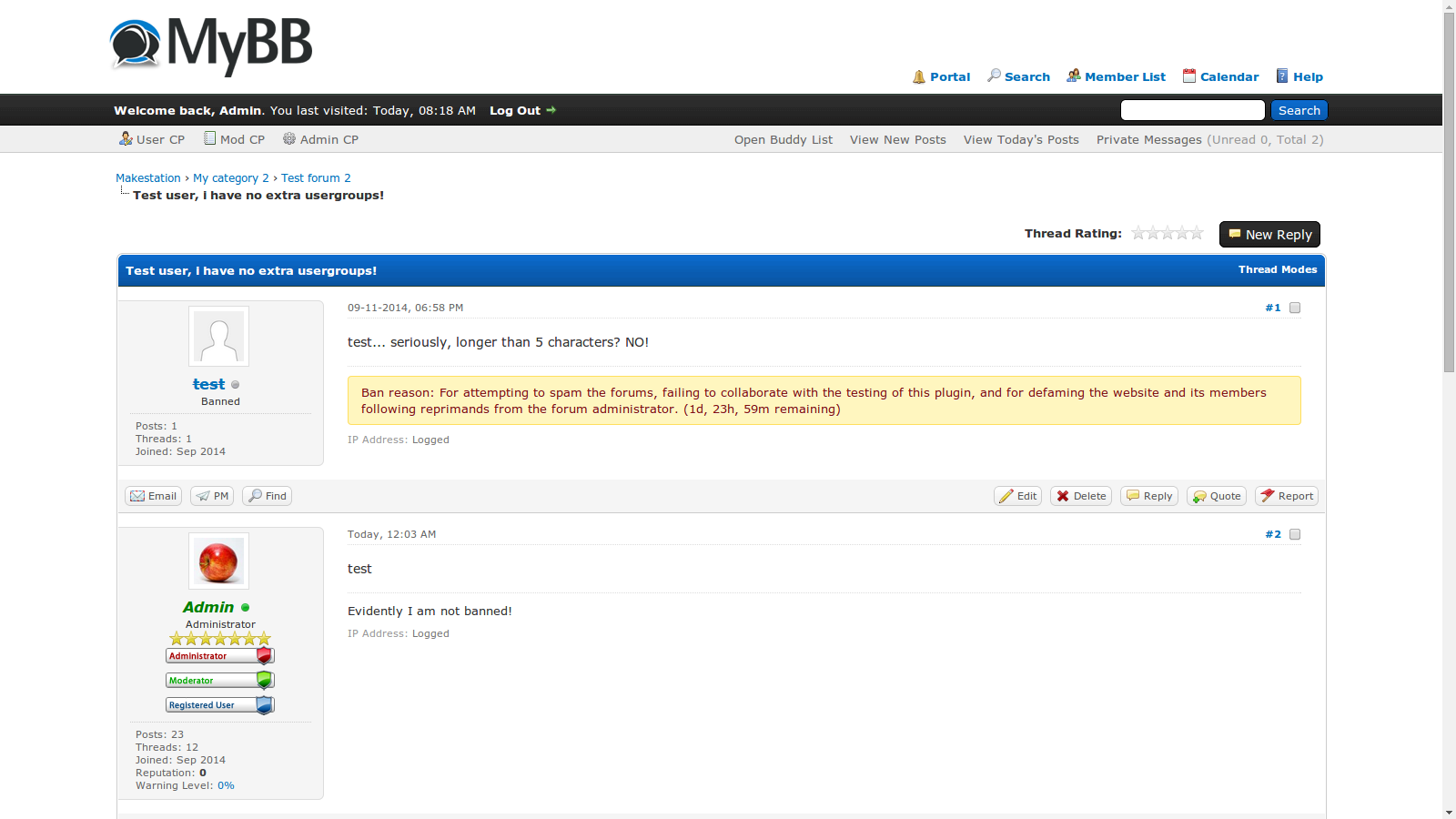
Task: Report the first post
Action: (x=1287, y=496)
